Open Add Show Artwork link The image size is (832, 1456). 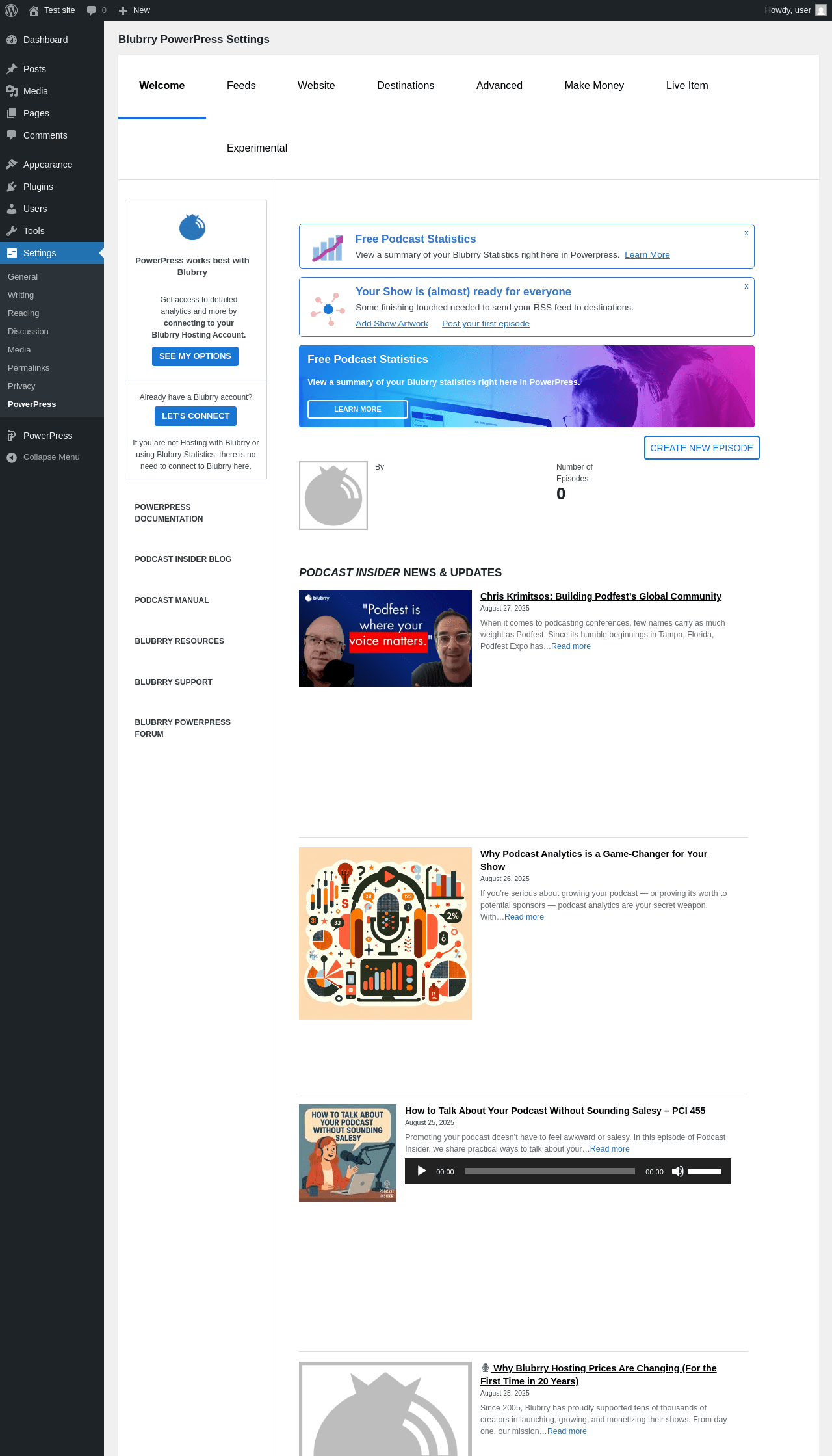point(392,324)
